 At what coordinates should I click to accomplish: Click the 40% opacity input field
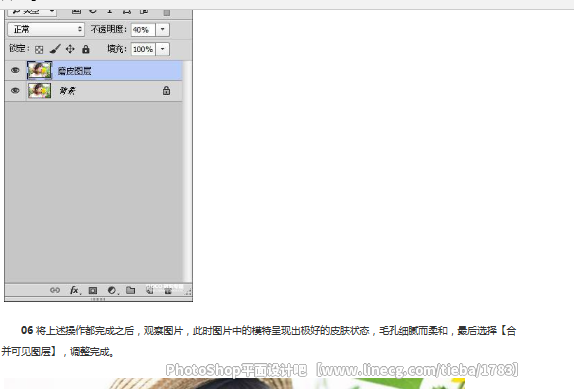[143, 30]
